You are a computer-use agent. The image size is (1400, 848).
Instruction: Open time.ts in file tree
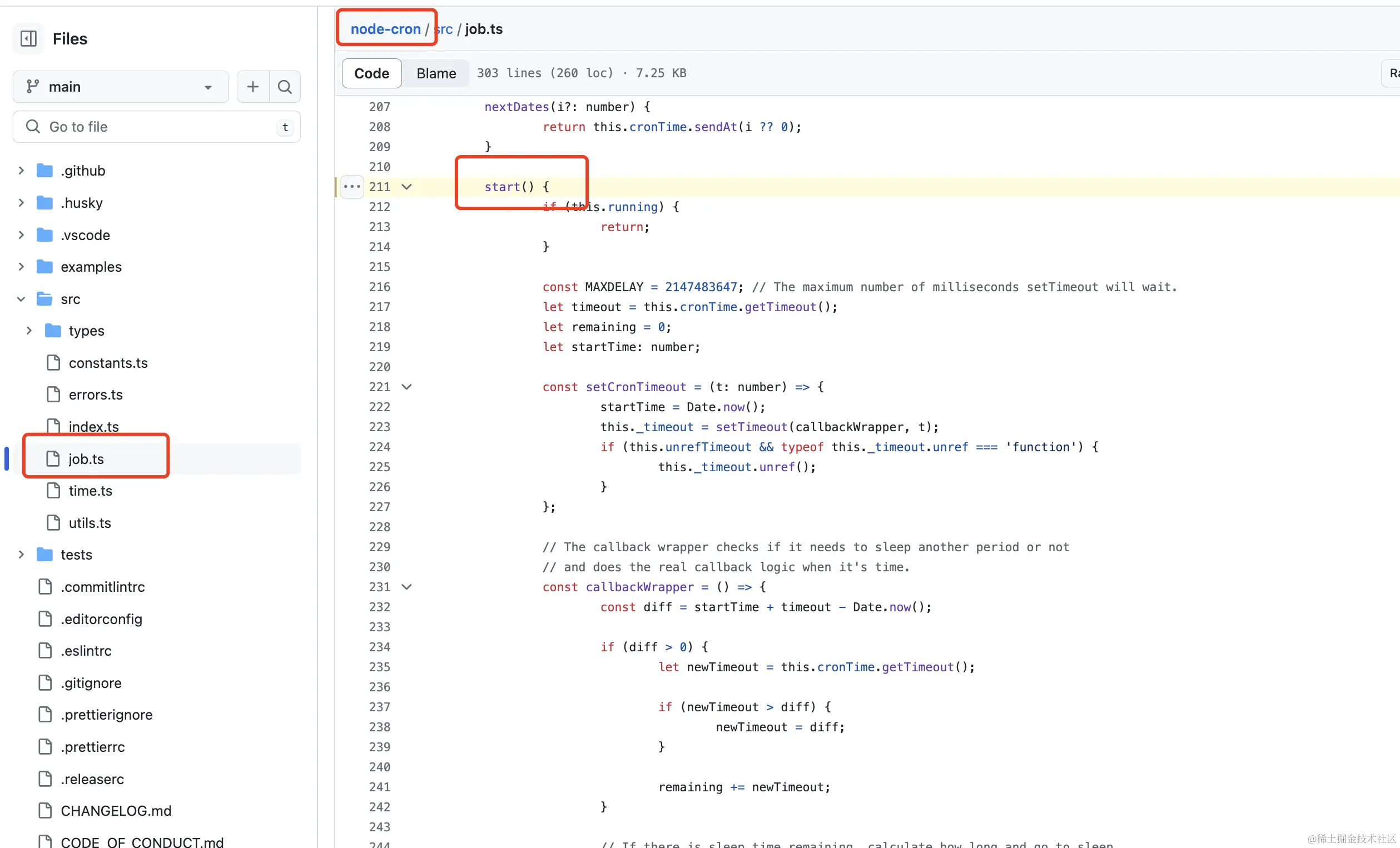click(x=90, y=491)
